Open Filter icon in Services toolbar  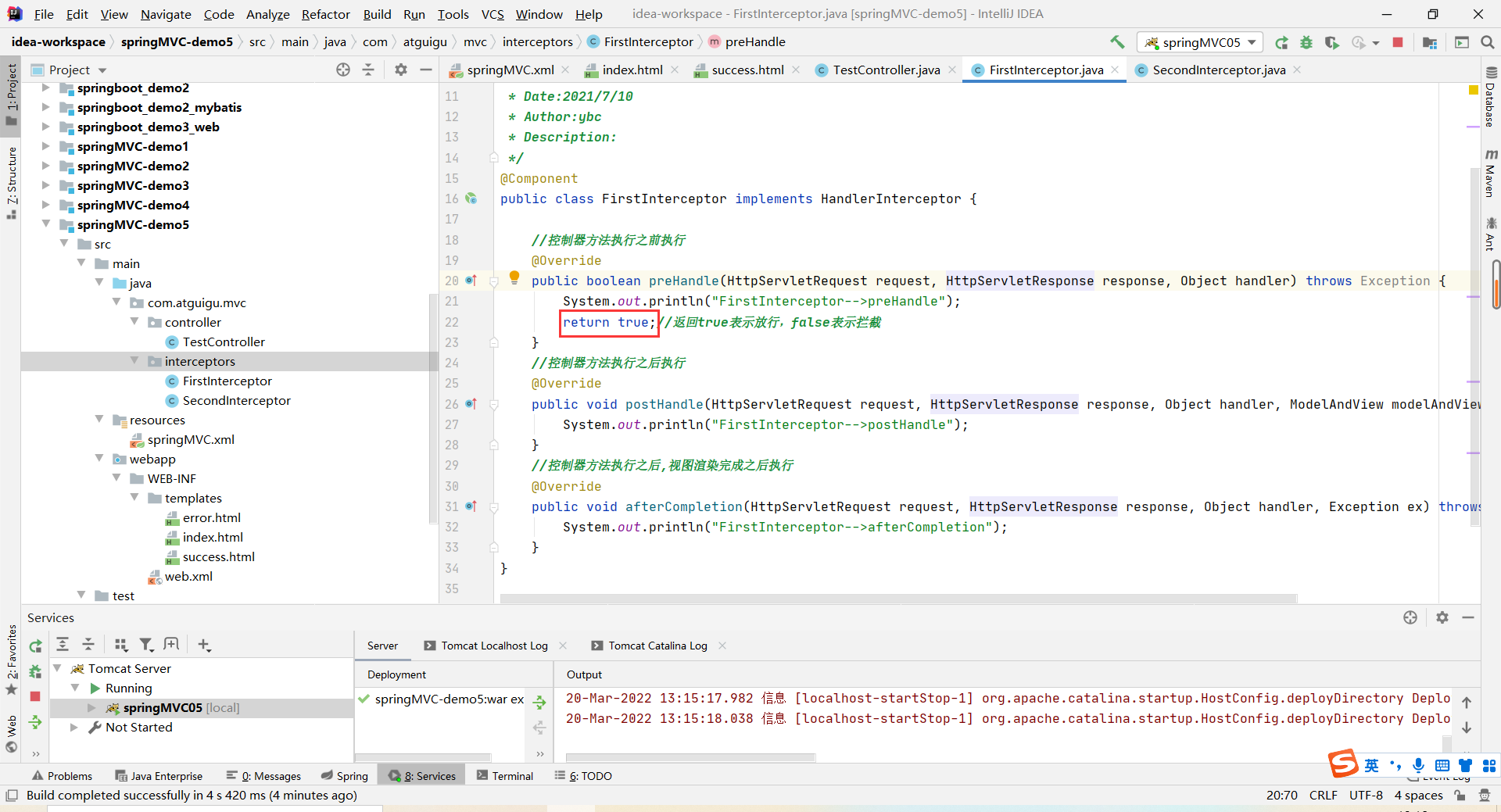coord(146,644)
